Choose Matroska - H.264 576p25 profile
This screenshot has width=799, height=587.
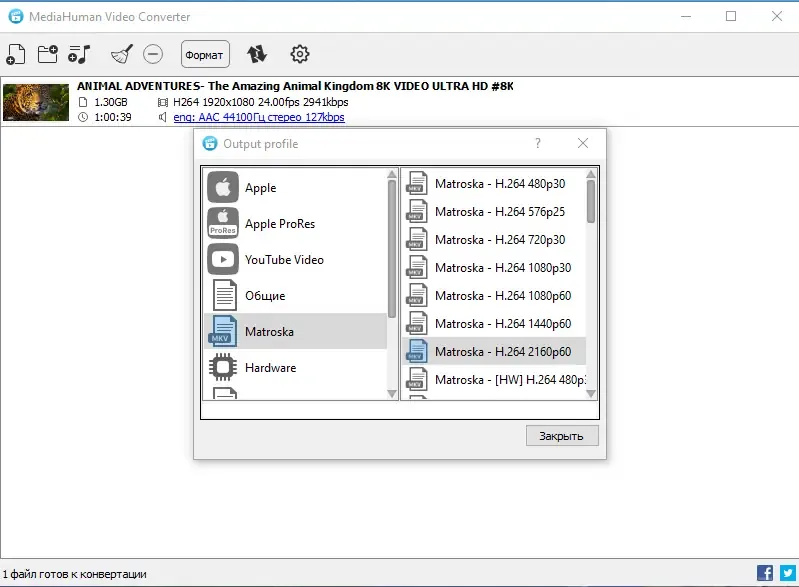494,211
